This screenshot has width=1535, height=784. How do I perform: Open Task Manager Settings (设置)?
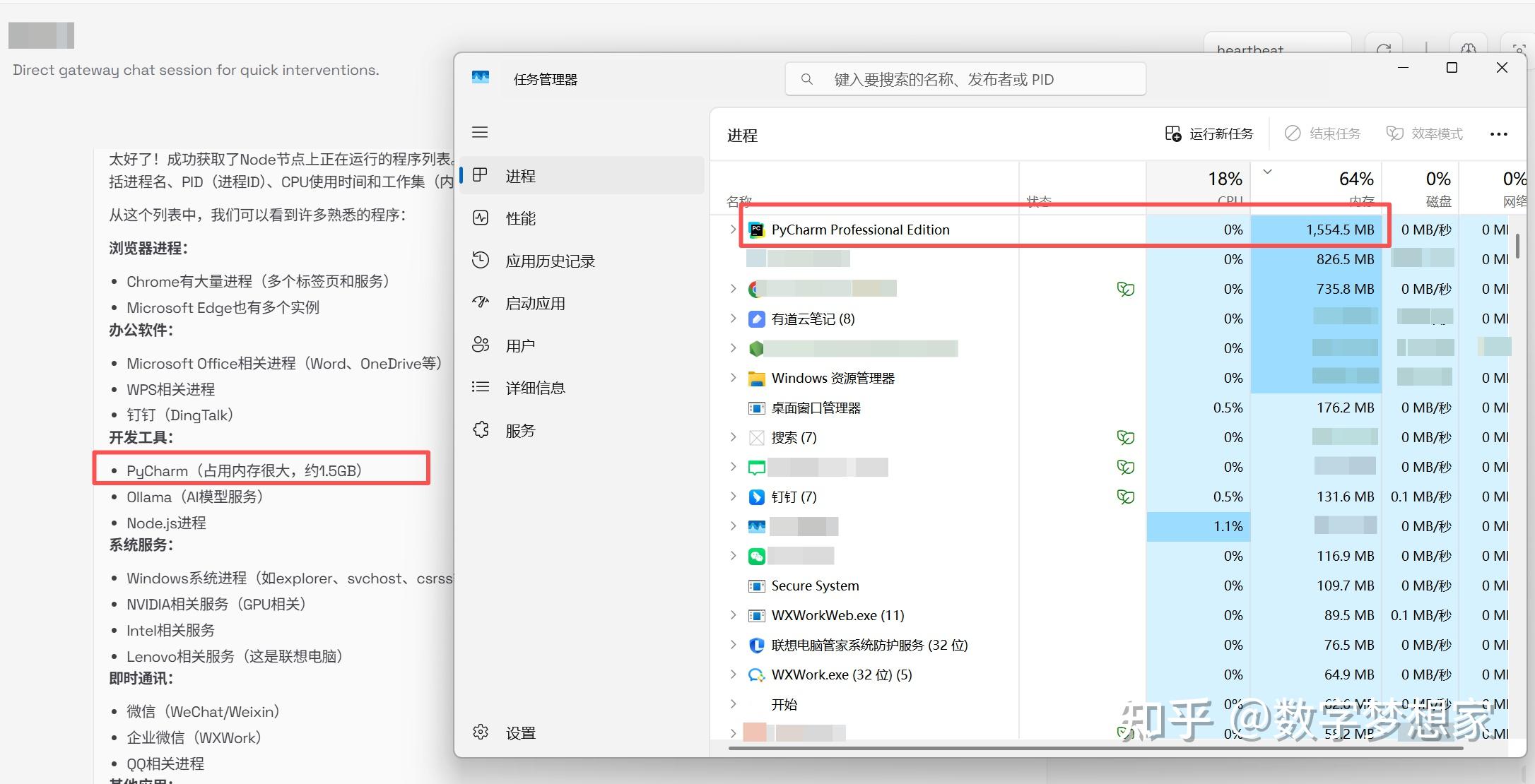click(520, 732)
